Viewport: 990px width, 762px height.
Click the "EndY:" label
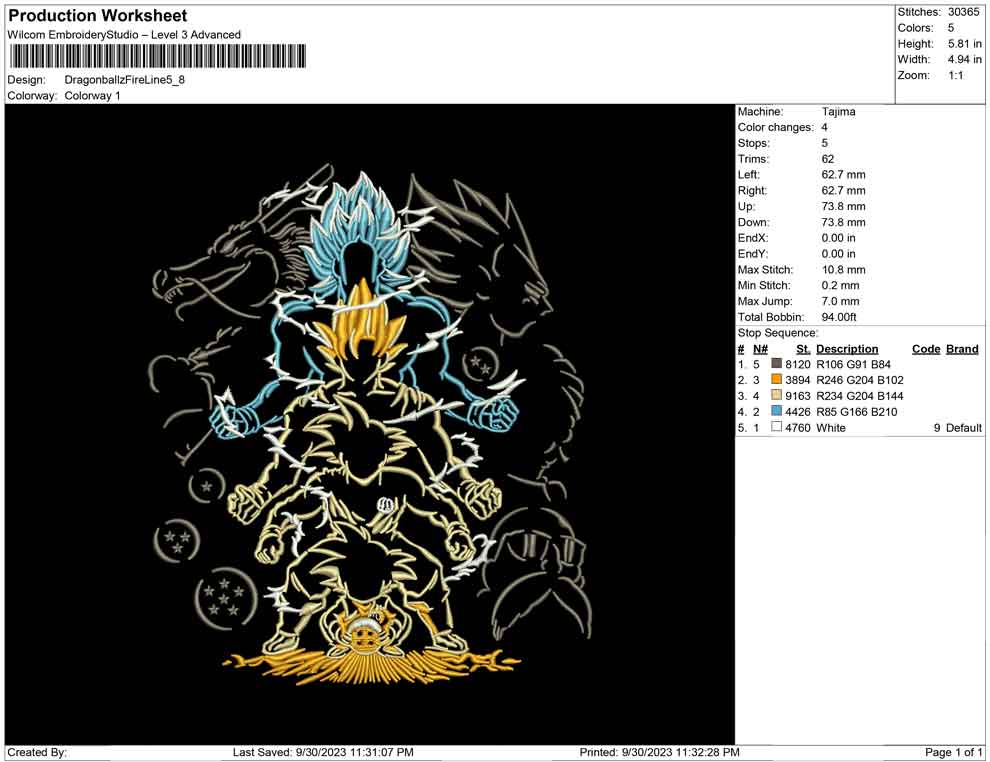pos(753,254)
